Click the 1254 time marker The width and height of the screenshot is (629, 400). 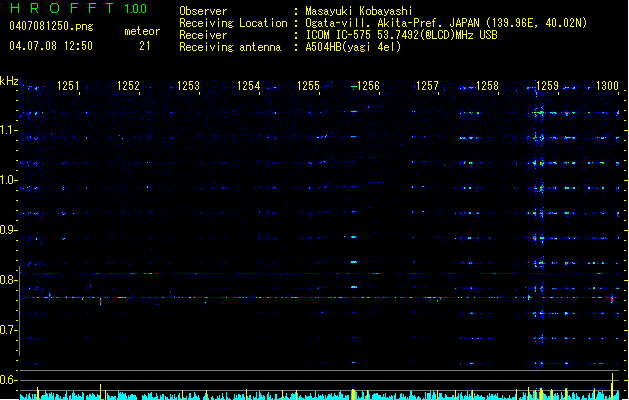(x=248, y=86)
